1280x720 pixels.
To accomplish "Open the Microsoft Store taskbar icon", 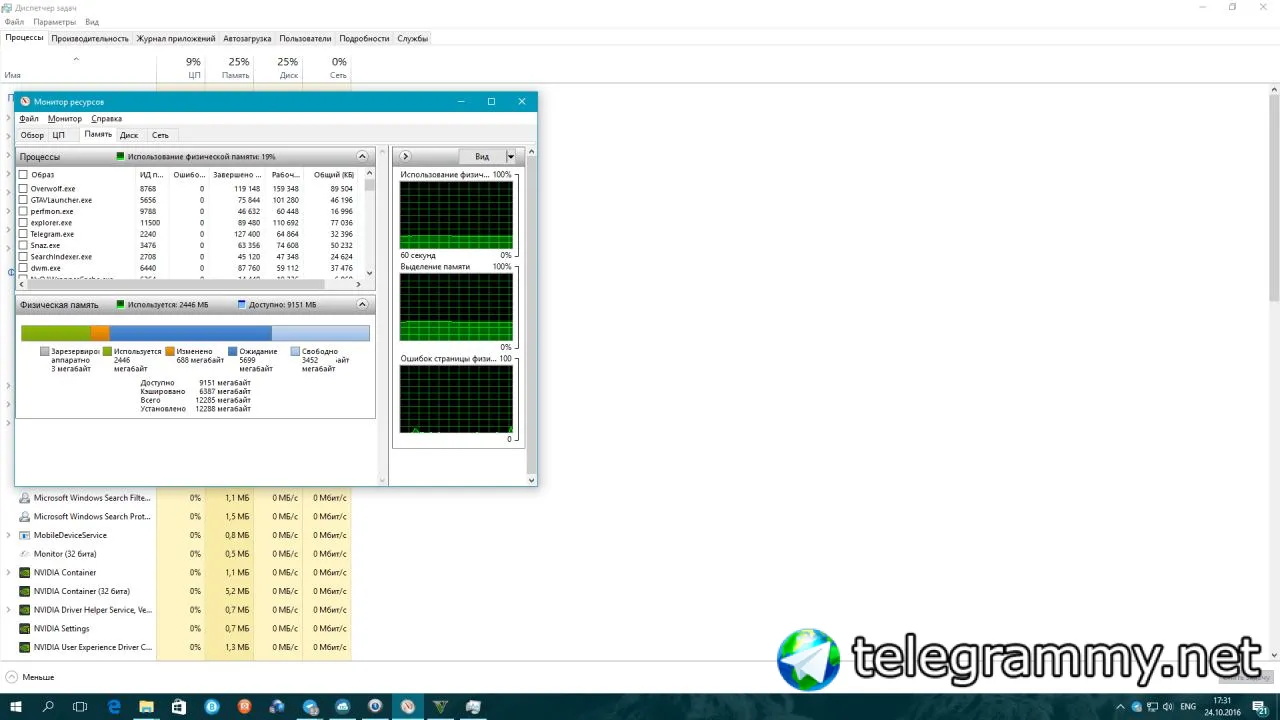I will coord(179,707).
